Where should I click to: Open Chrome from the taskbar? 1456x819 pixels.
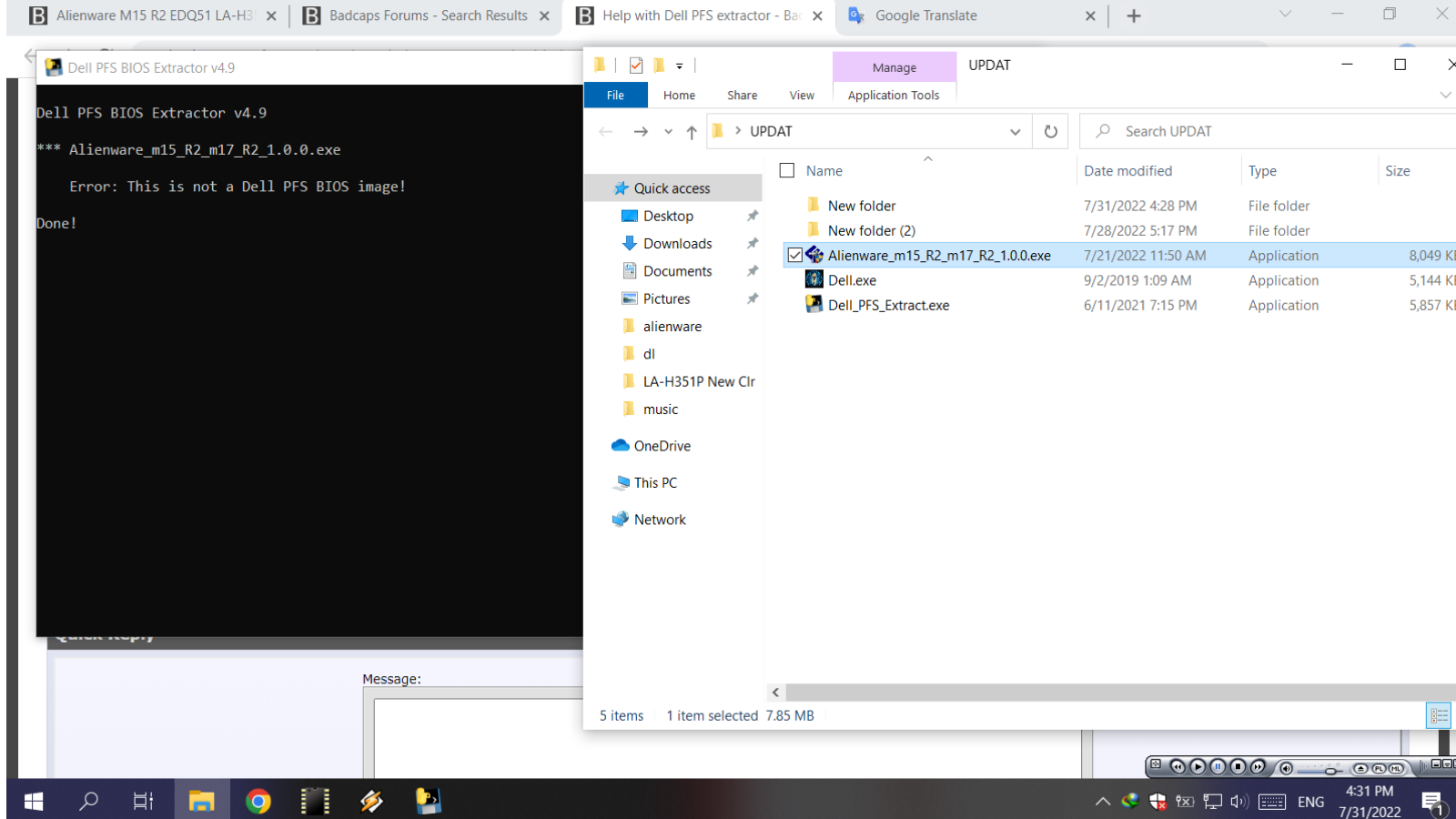[x=258, y=801]
